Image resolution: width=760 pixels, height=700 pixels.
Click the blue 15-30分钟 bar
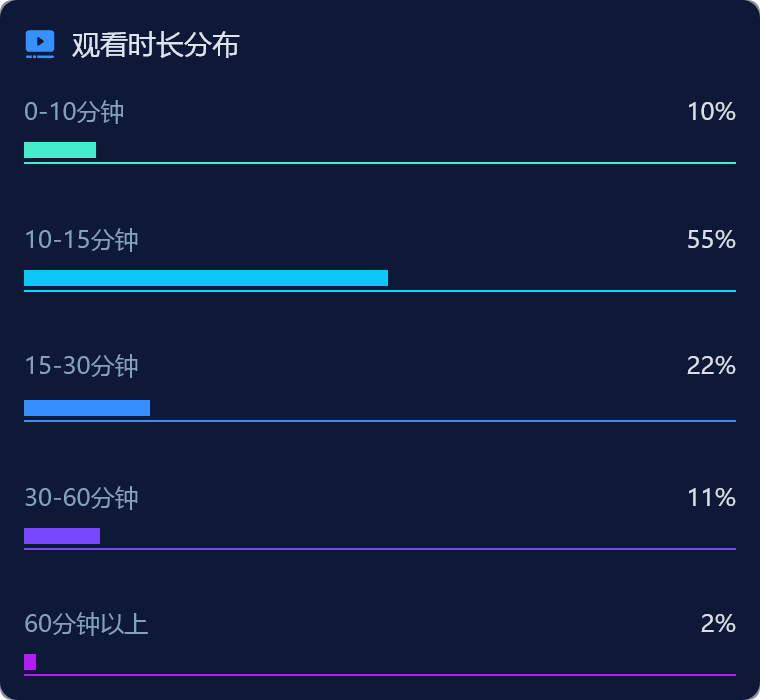tap(87, 408)
